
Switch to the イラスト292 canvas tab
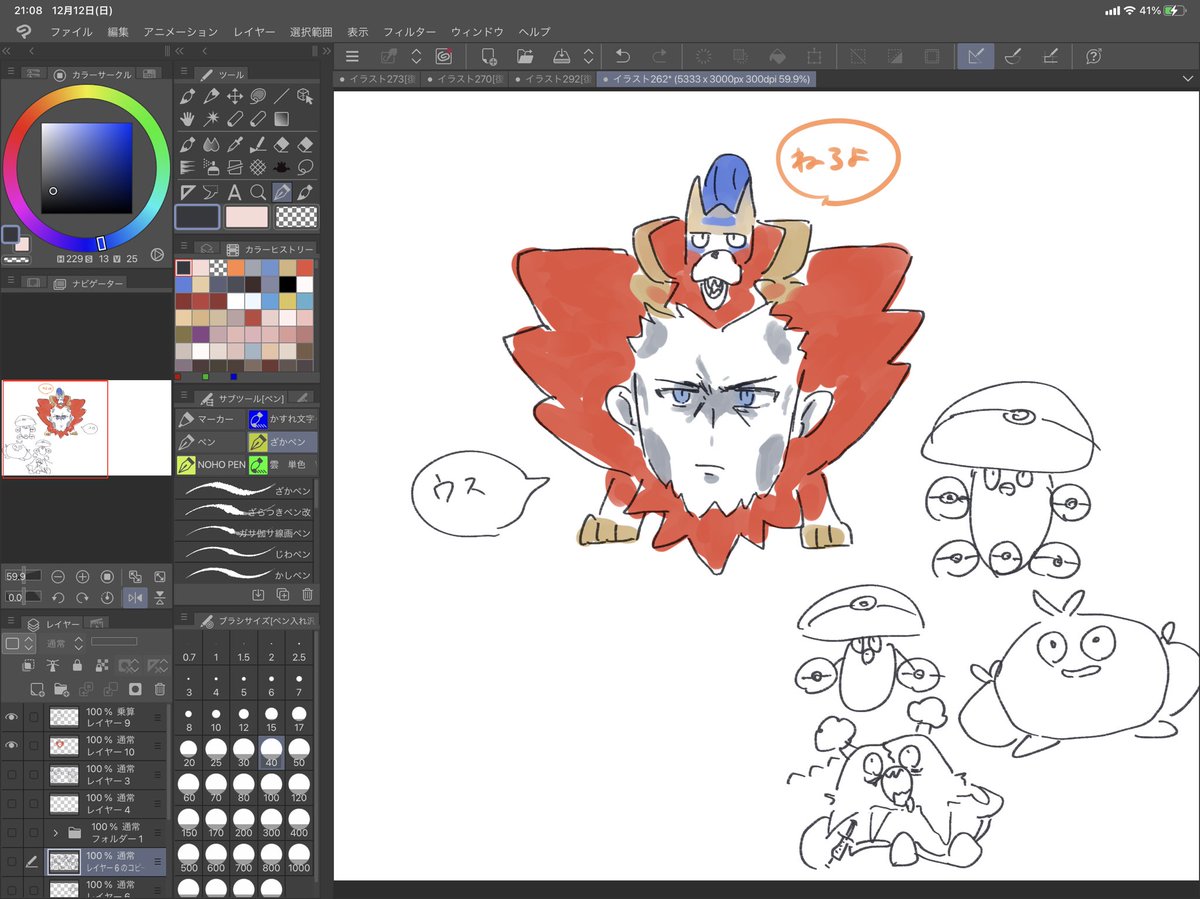click(x=553, y=79)
